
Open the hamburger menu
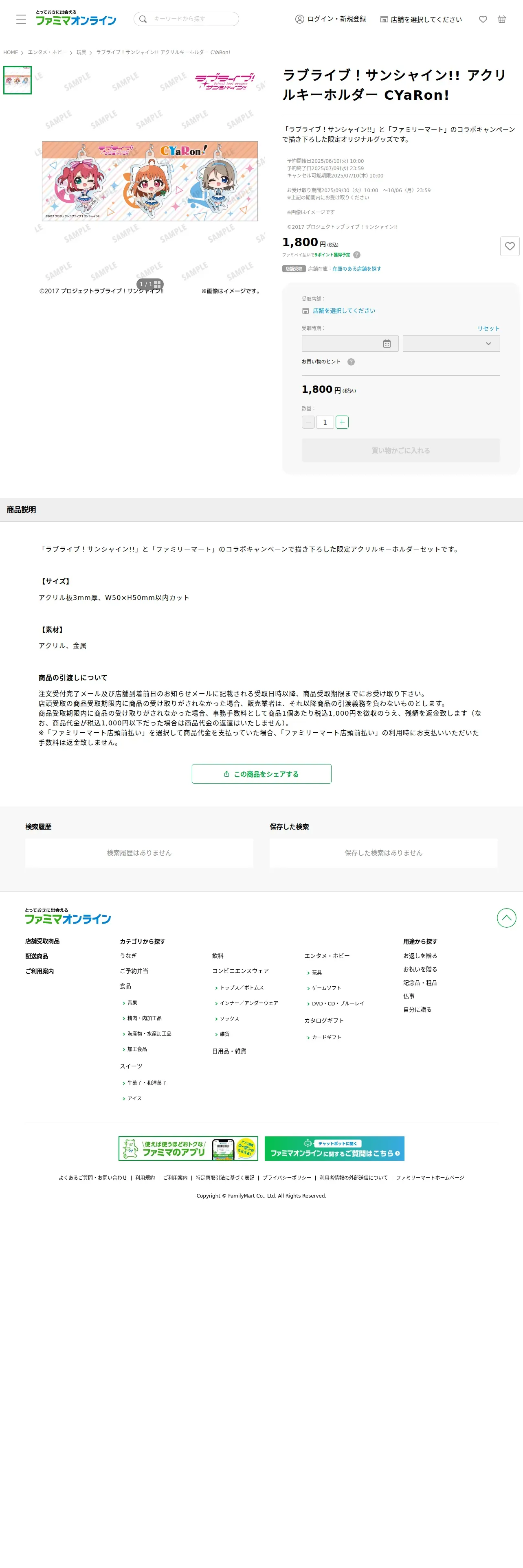[21, 19]
